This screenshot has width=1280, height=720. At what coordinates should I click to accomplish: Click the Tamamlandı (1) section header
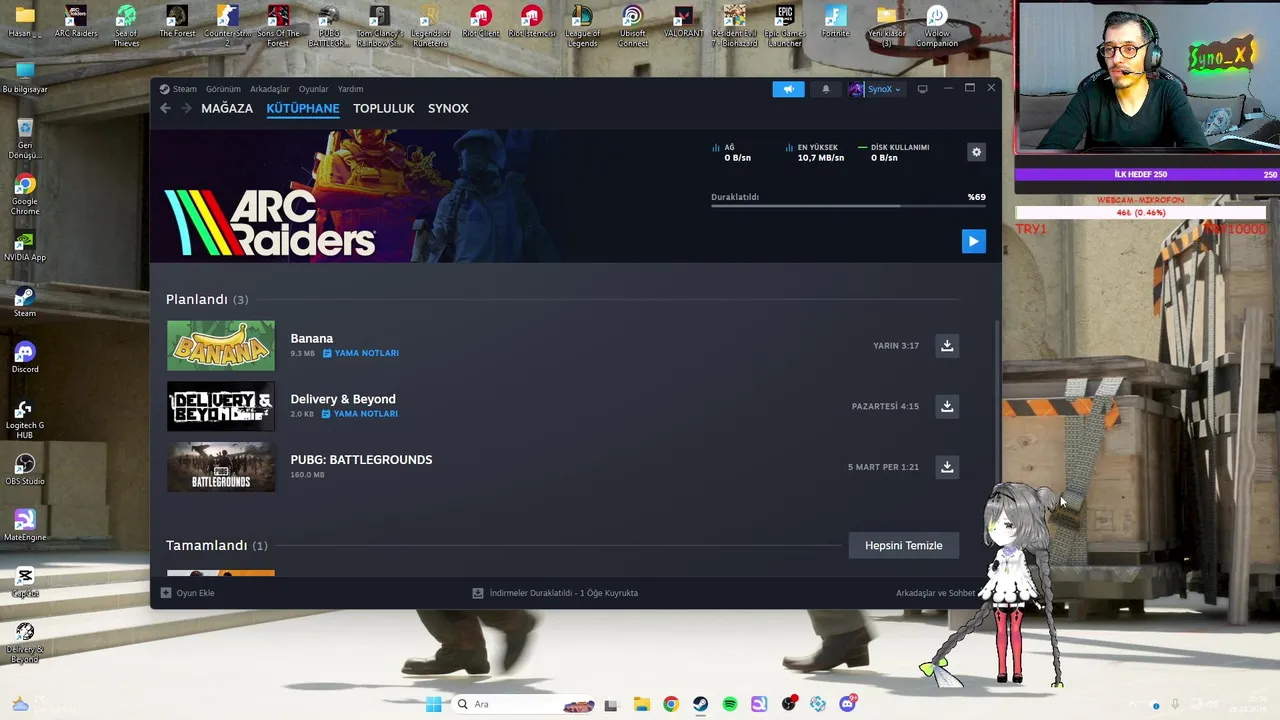(x=217, y=545)
